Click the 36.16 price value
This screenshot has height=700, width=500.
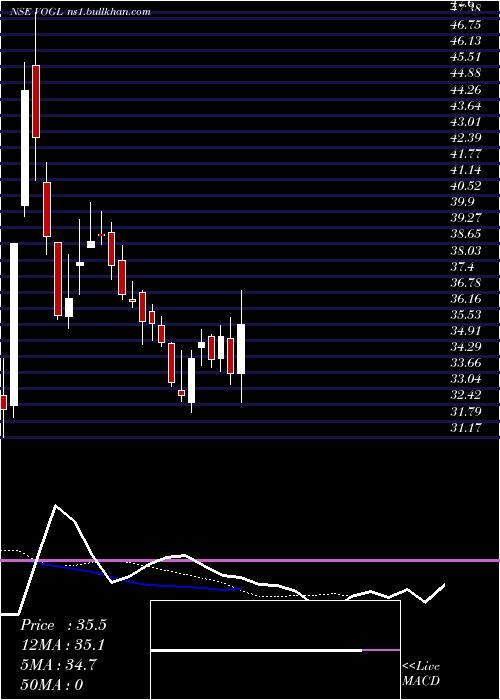pyautogui.click(x=466, y=299)
